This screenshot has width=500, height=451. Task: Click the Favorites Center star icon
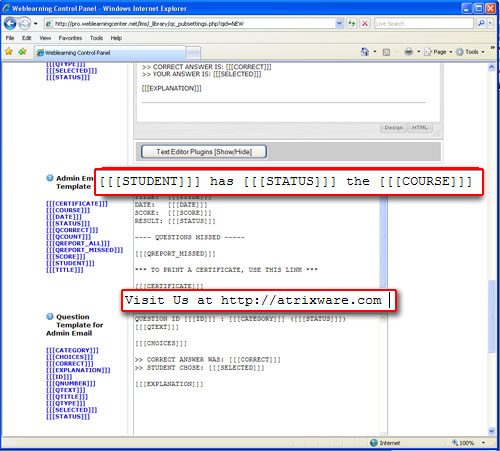pos(9,52)
